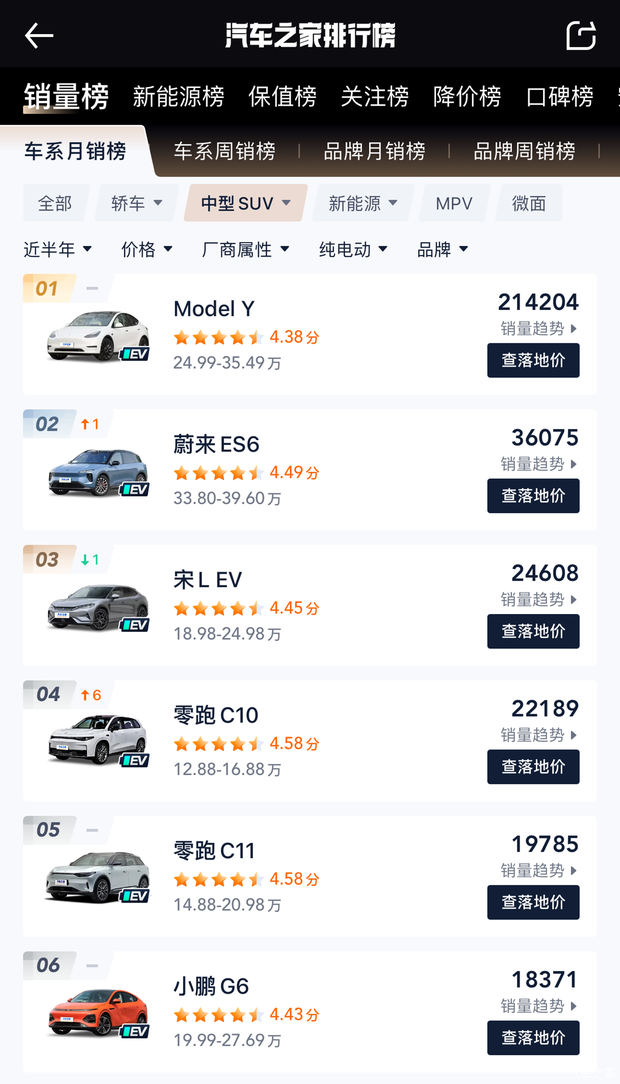
Task: Expand the 中型SUV dropdown
Action: click(x=245, y=202)
